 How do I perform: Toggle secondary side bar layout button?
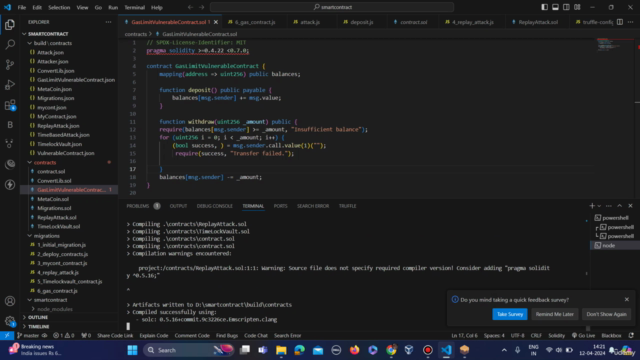(567, 7)
